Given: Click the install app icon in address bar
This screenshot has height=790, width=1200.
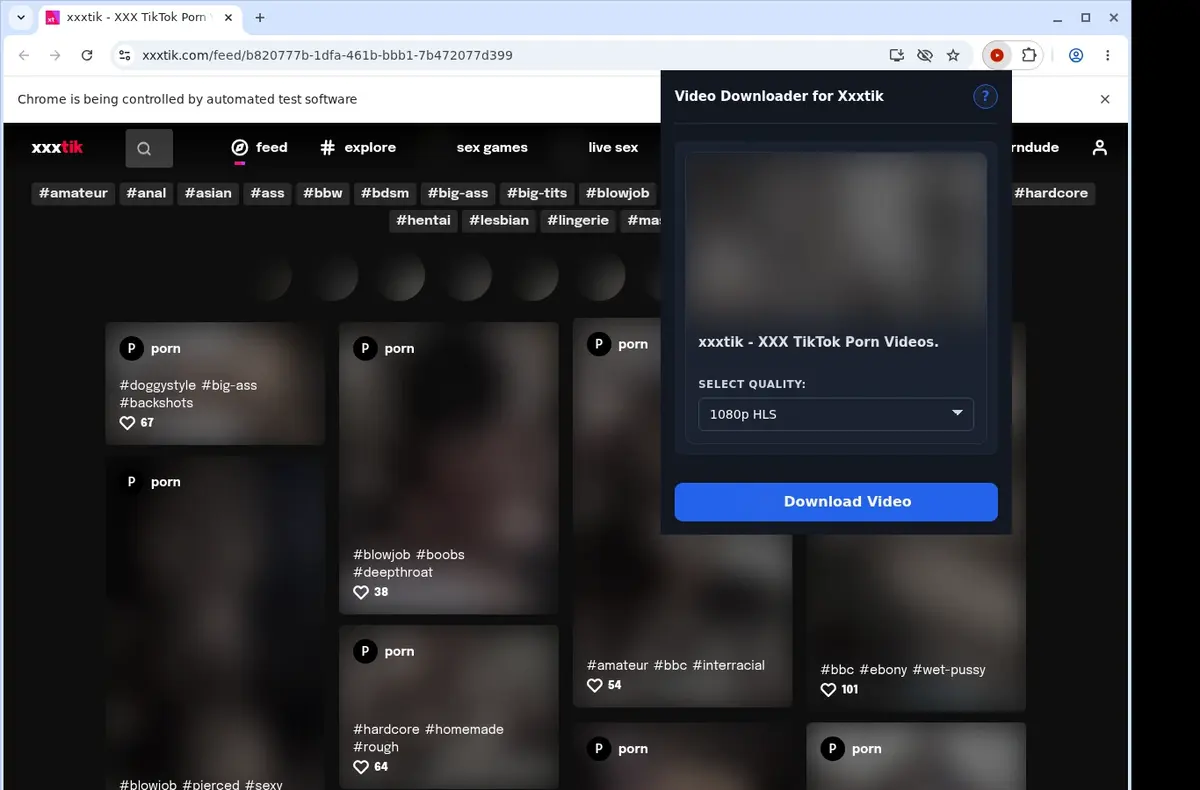Looking at the screenshot, I should point(896,56).
